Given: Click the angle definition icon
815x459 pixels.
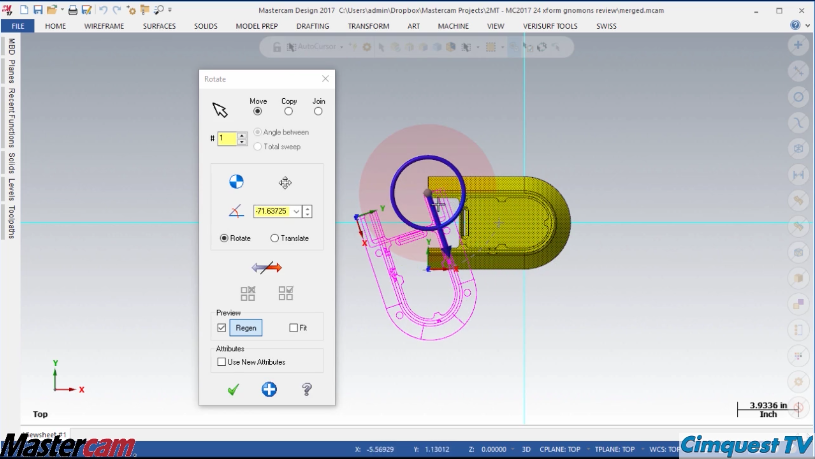Looking at the screenshot, I should [x=236, y=212].
